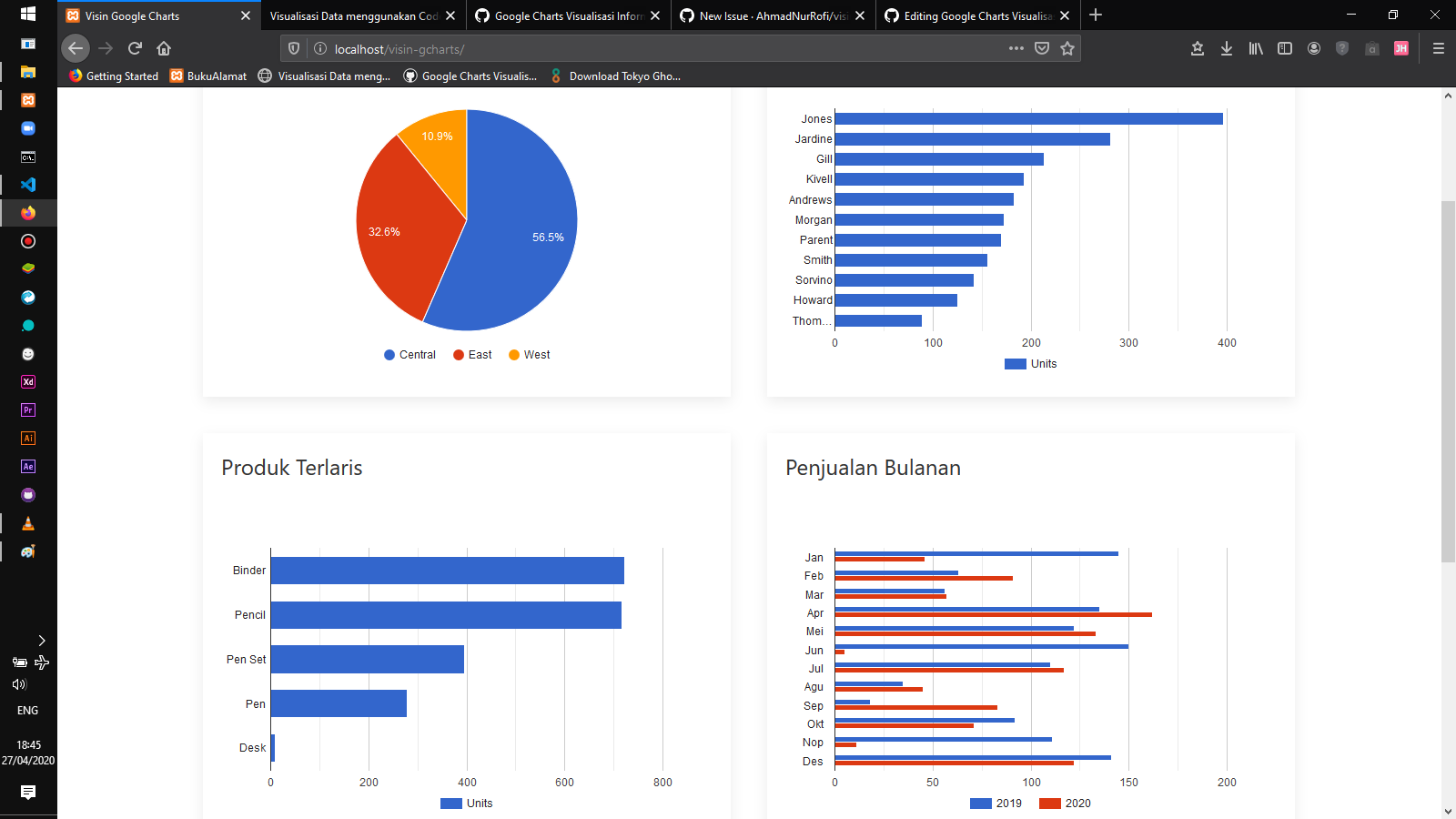Screen dimensions: 1456x819
Task: Click the West legend entry
Action: point(529,355)
